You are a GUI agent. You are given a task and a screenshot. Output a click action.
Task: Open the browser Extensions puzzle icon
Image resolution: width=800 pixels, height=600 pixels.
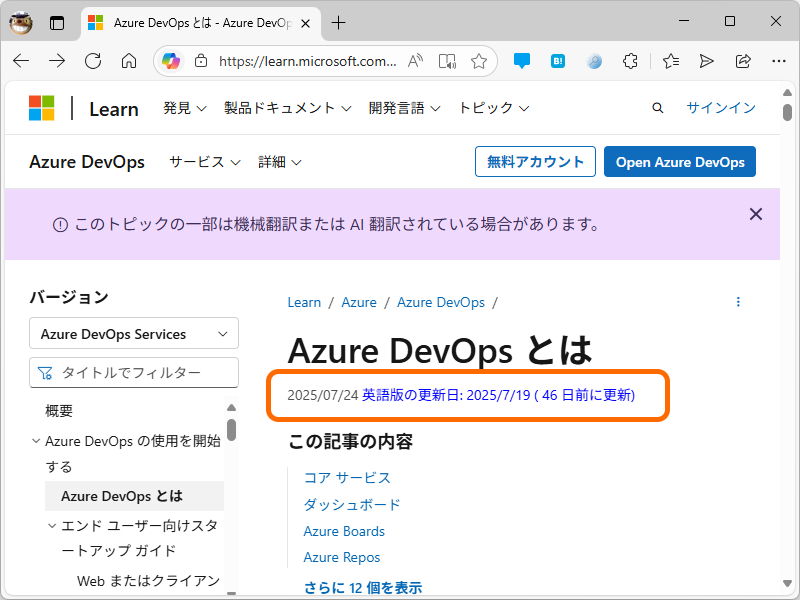630,61
